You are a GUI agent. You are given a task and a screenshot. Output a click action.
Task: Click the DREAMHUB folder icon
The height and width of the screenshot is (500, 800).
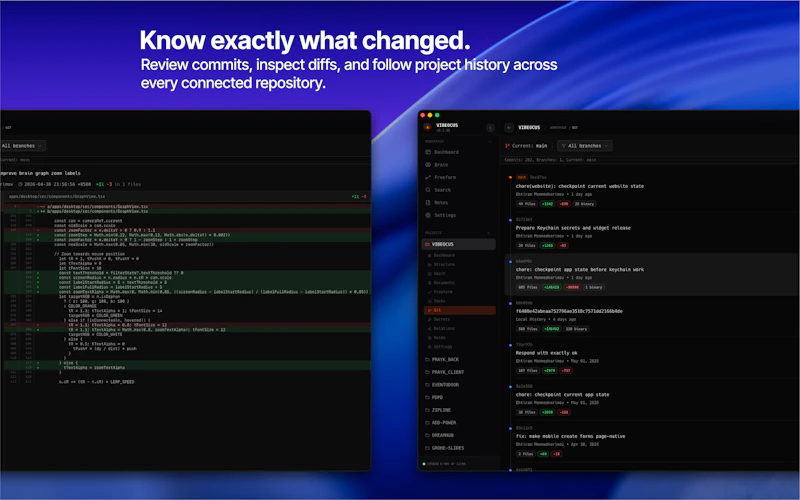428,435
